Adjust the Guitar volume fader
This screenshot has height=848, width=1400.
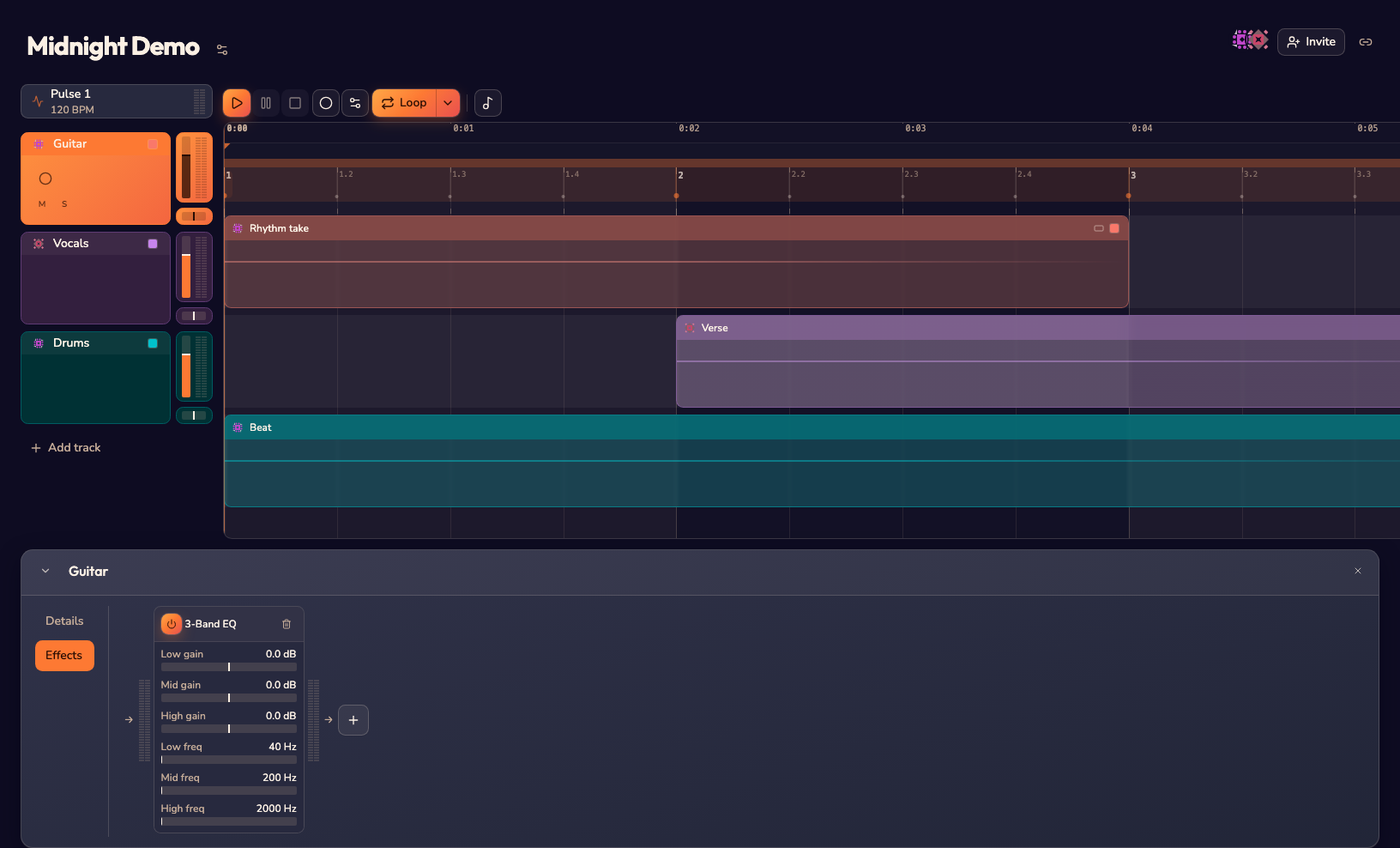[x=186, y=167]
